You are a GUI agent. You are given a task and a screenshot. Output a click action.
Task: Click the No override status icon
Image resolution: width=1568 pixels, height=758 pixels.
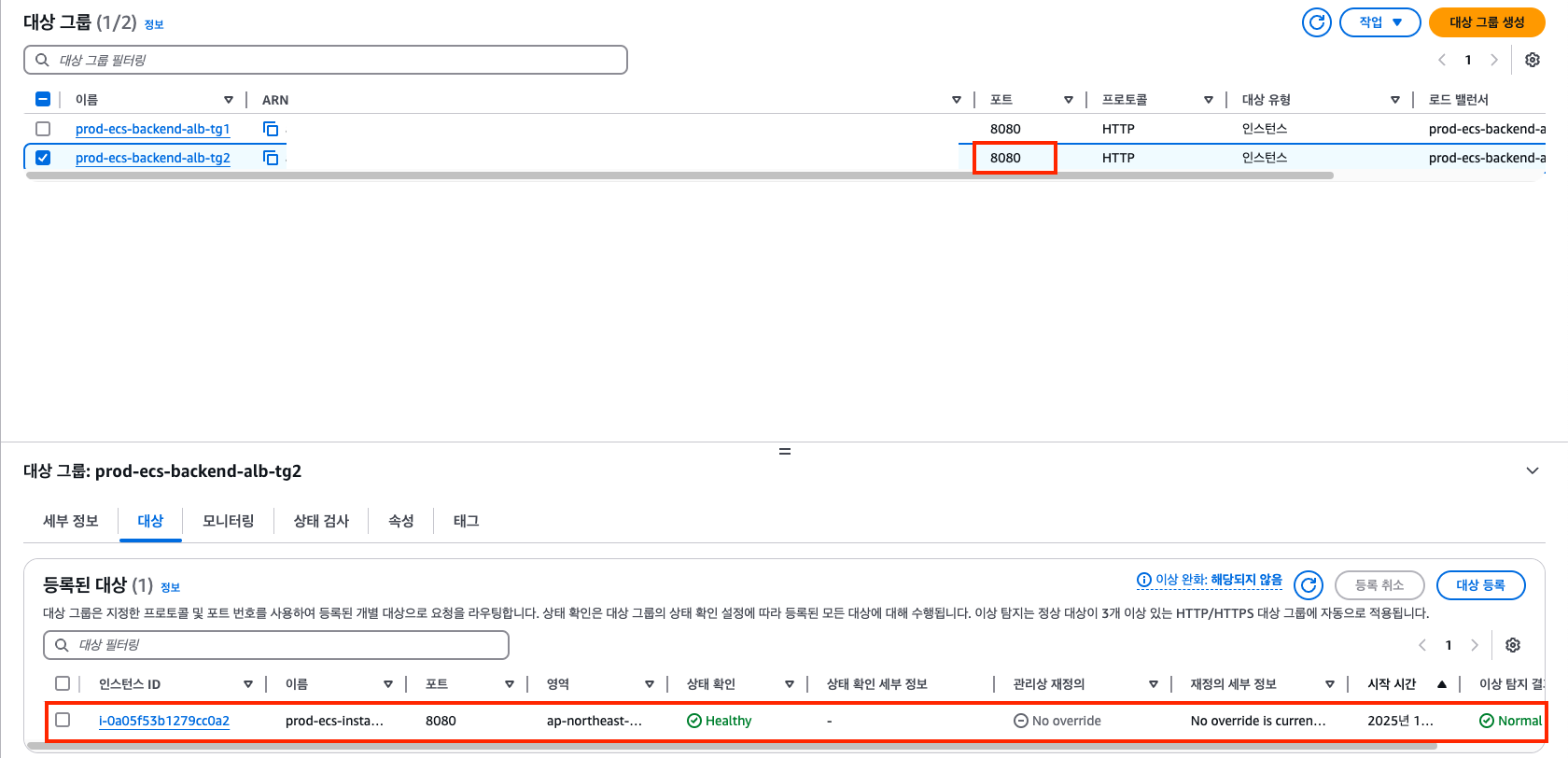1021,721
